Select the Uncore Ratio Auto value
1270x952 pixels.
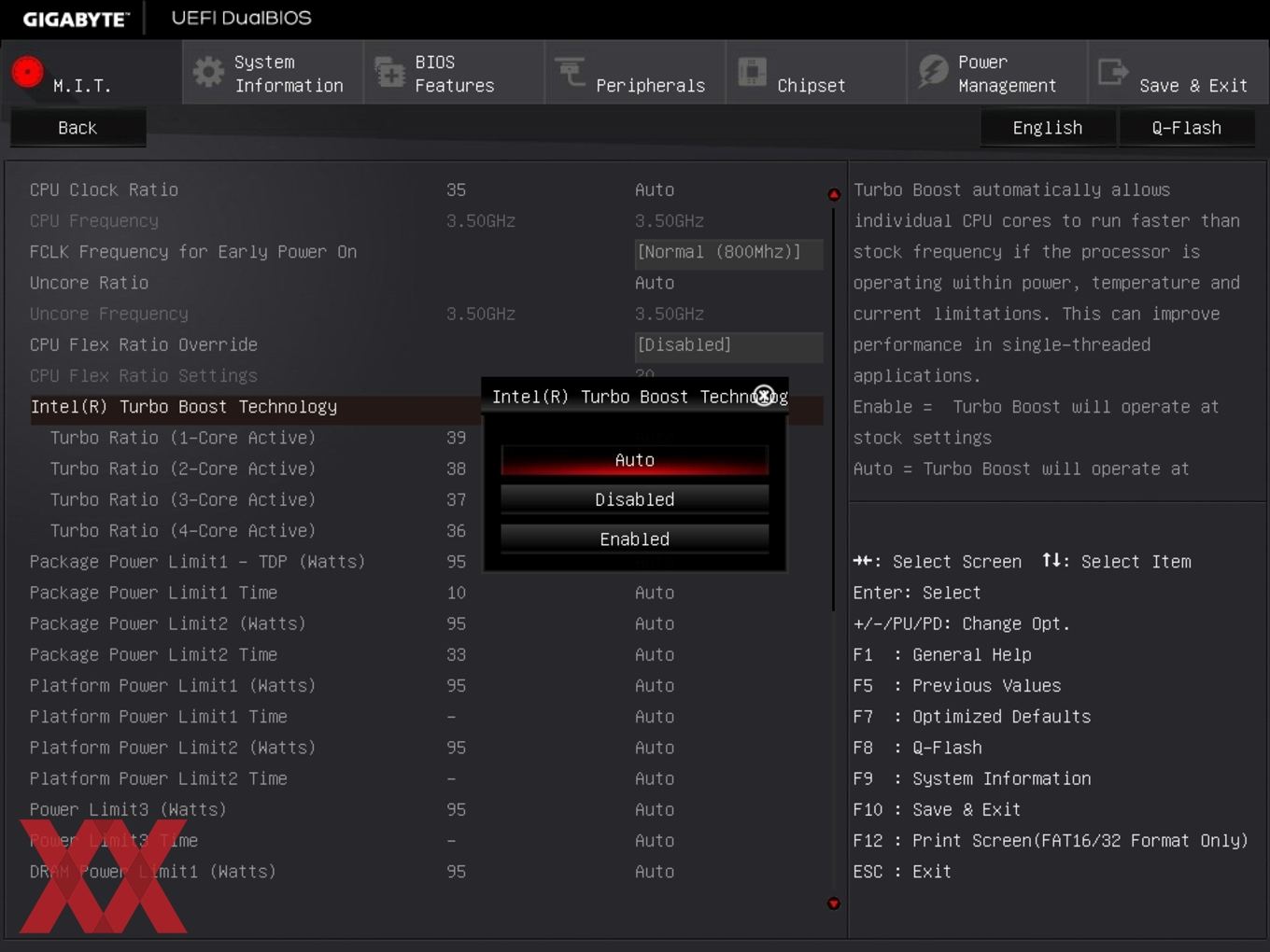pos(655,283)
